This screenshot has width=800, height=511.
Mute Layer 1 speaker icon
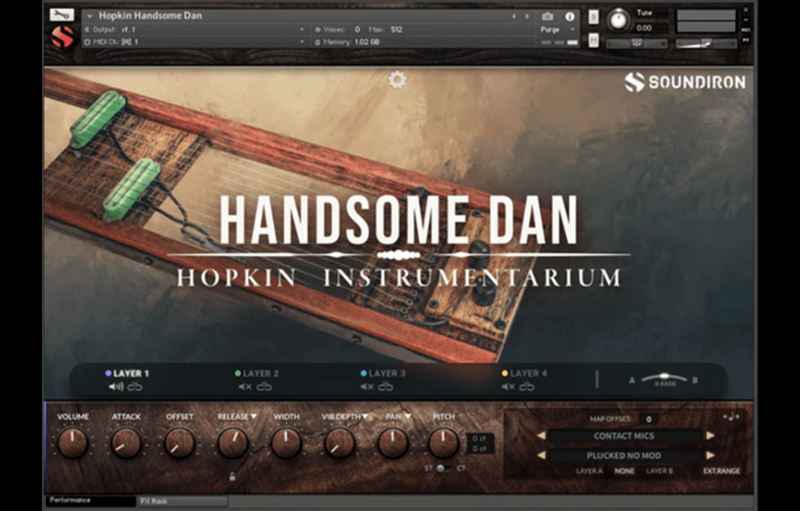116,387
